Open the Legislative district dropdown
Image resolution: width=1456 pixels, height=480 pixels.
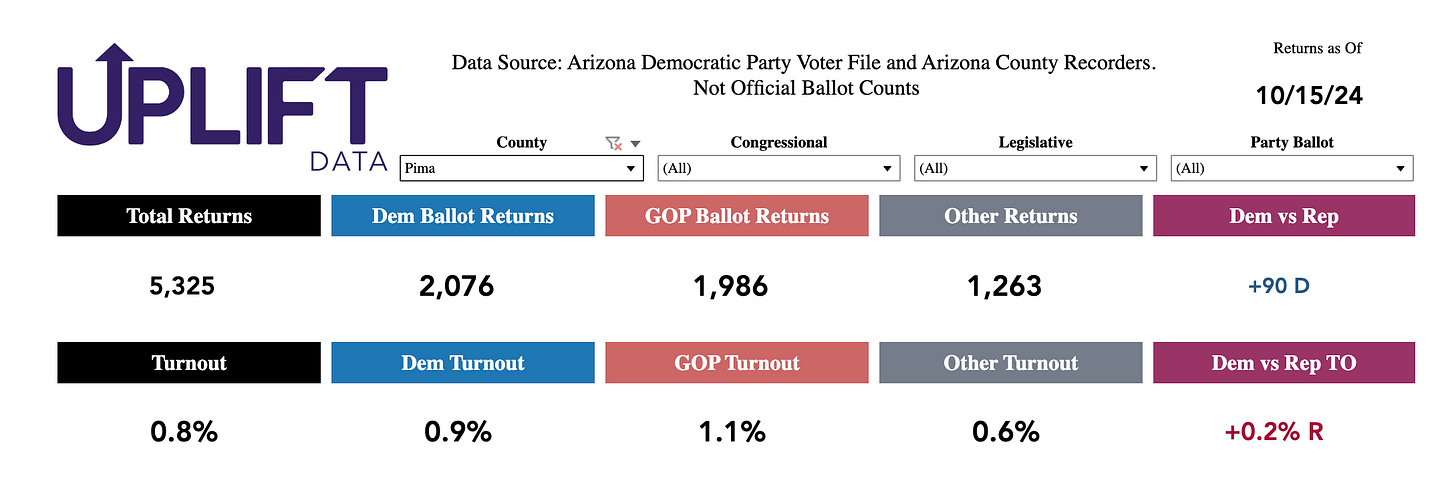pyautogui.click(x=1036, y=169)
